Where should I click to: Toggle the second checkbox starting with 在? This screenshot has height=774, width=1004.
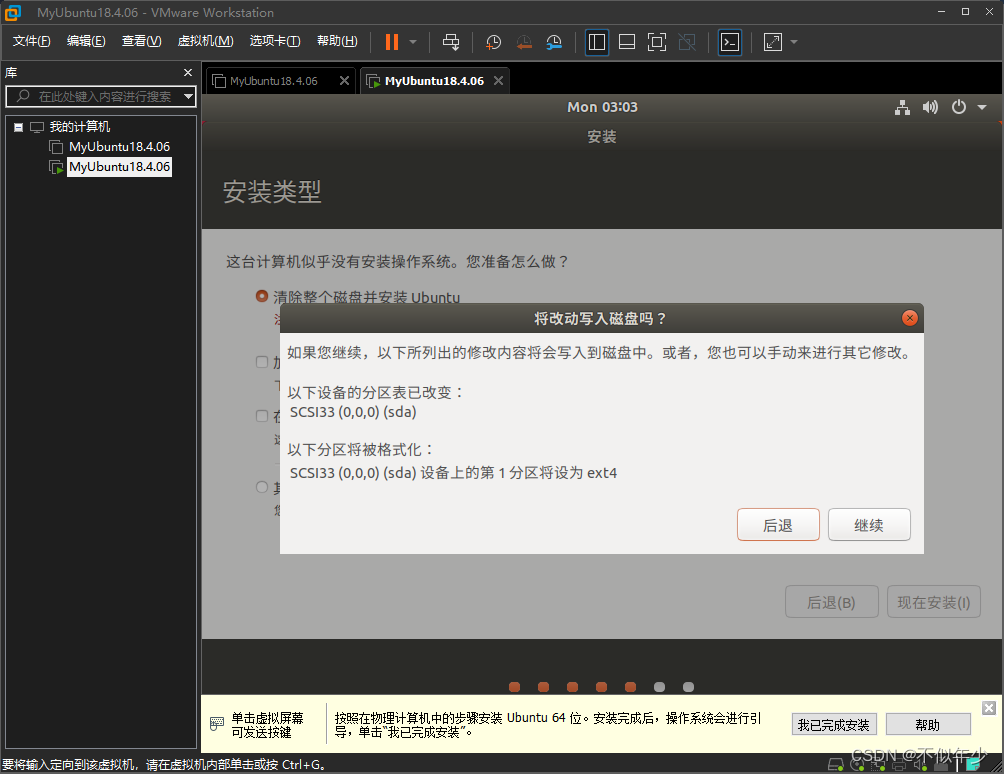coord(261,416)
